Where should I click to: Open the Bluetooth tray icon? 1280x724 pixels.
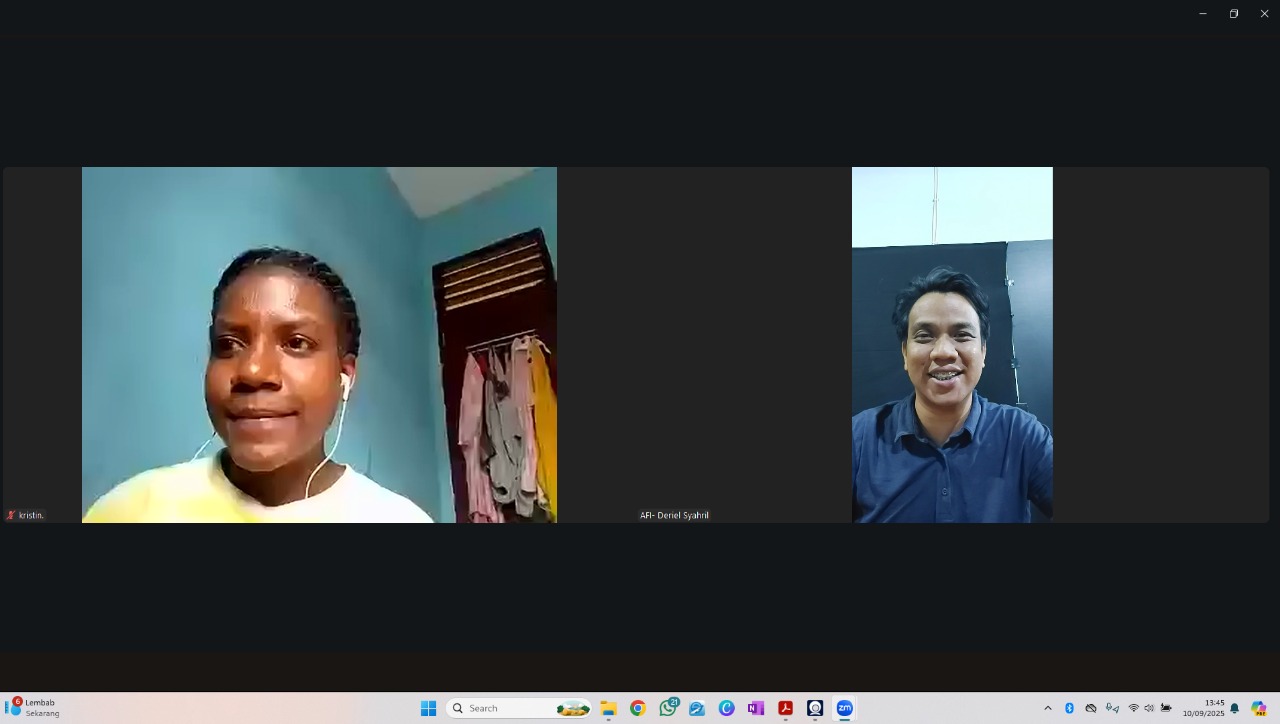pos(1069,708)
